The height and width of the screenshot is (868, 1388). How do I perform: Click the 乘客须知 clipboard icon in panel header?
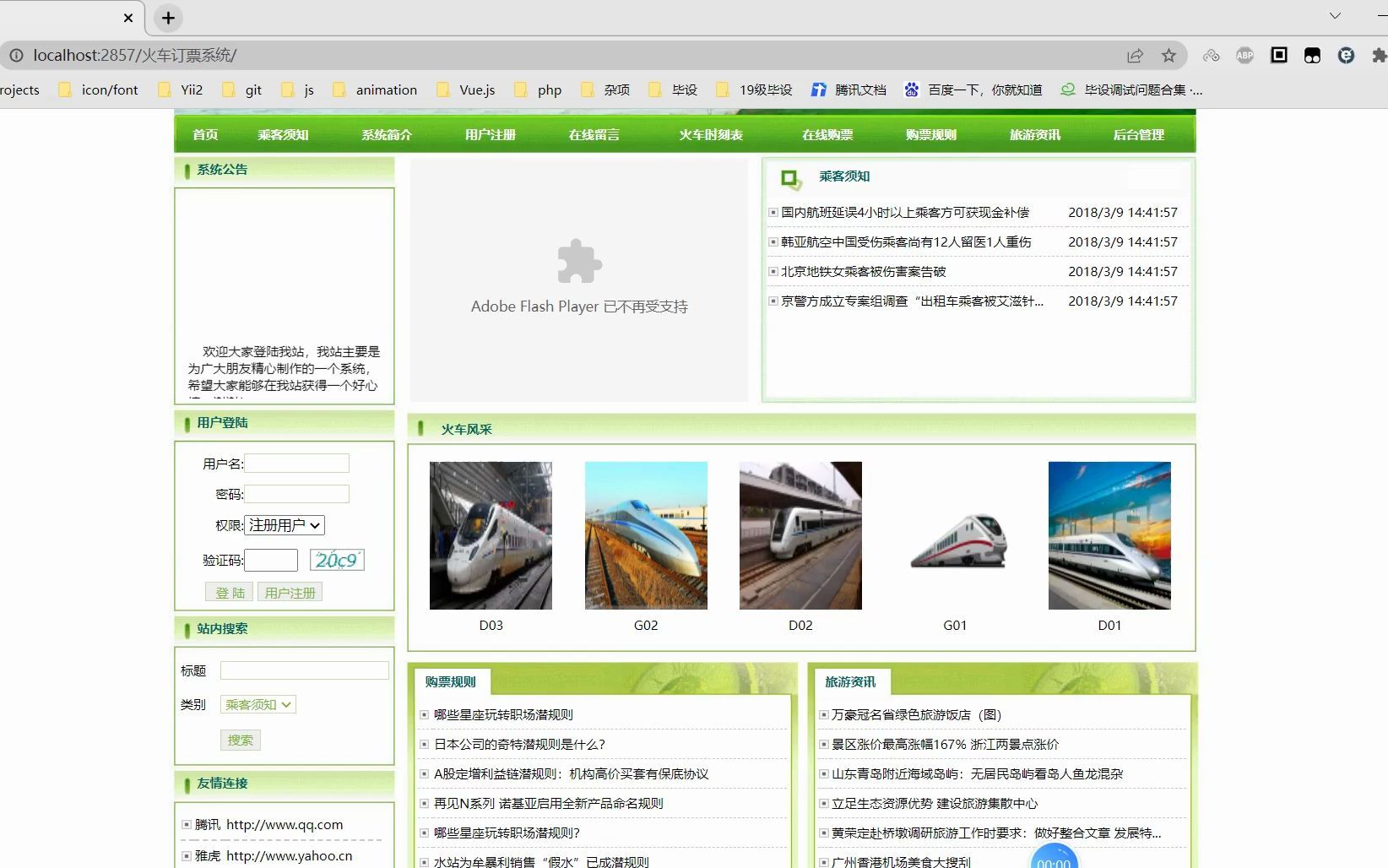tap(790, 177)
